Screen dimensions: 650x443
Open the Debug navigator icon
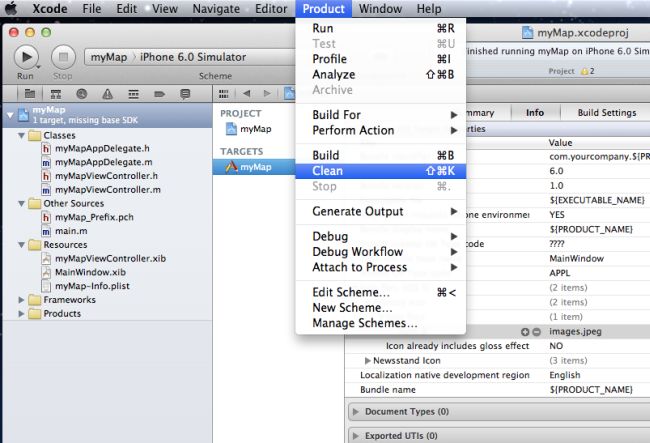133,94
